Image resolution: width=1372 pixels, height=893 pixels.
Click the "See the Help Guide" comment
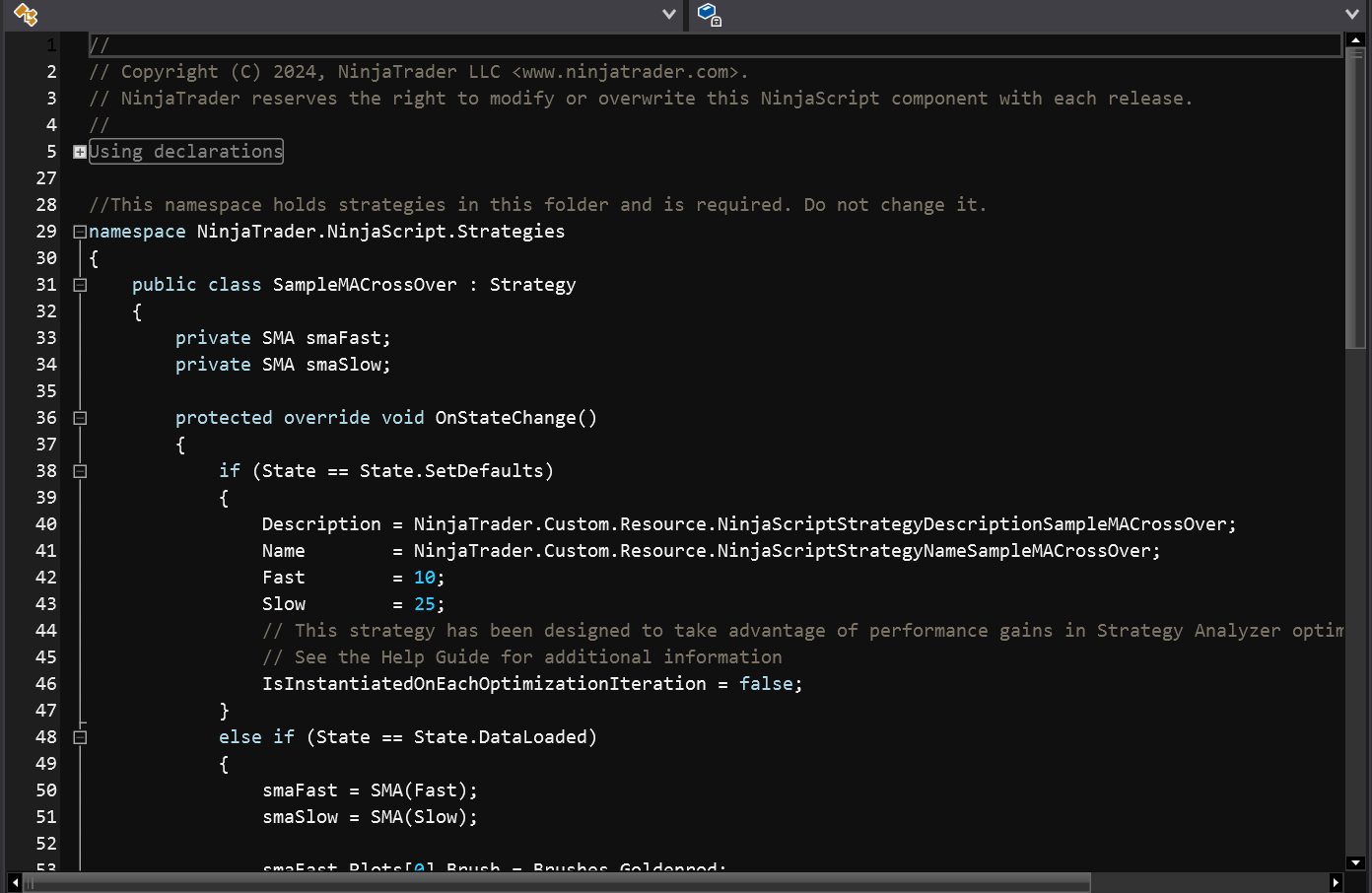coord(522,657)
